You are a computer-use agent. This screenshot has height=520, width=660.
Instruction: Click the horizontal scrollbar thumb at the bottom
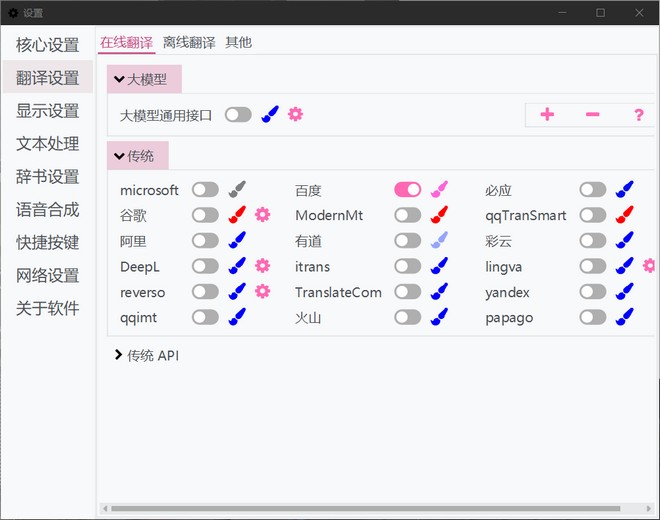pyautogui.click(x=365, y=508)
